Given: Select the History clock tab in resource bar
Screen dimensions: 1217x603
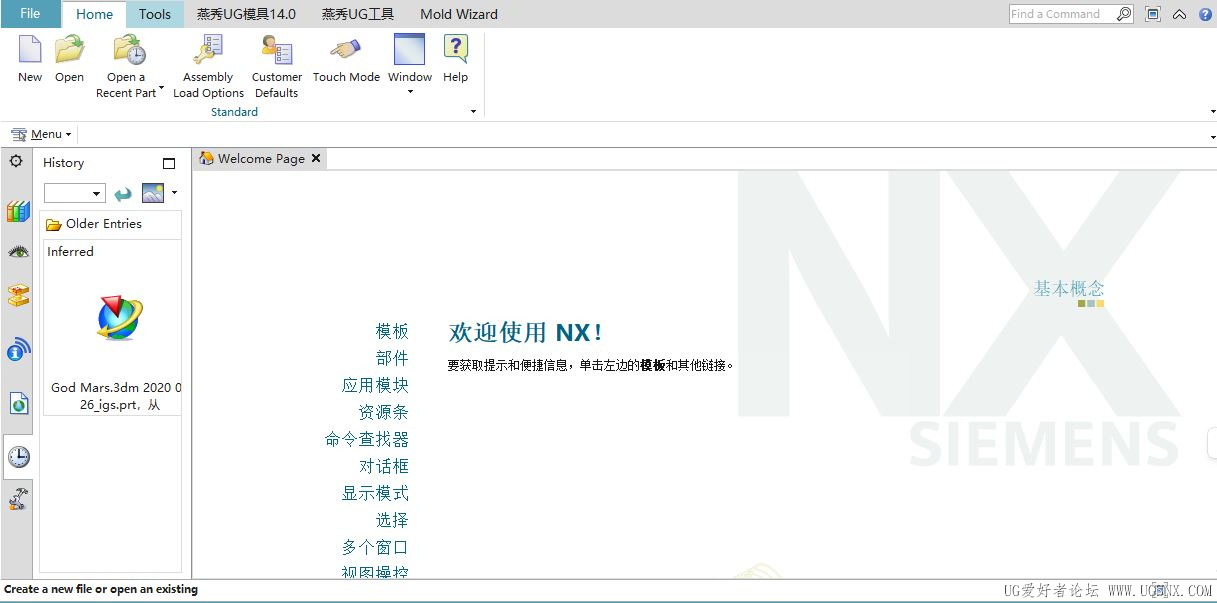Looking at the screenshot, I should tap(18, 457).
